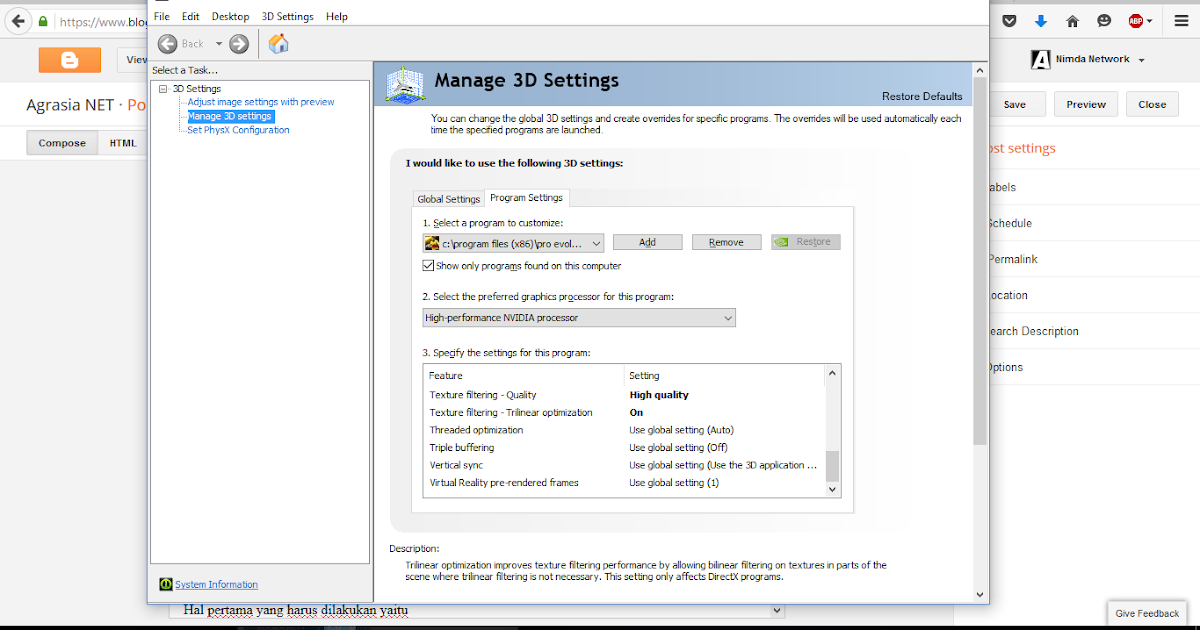The width and height of the screenshot is (1200, 630).
Task: Open the Pocket icon in browser toolbar
Action: (1010, 20)
